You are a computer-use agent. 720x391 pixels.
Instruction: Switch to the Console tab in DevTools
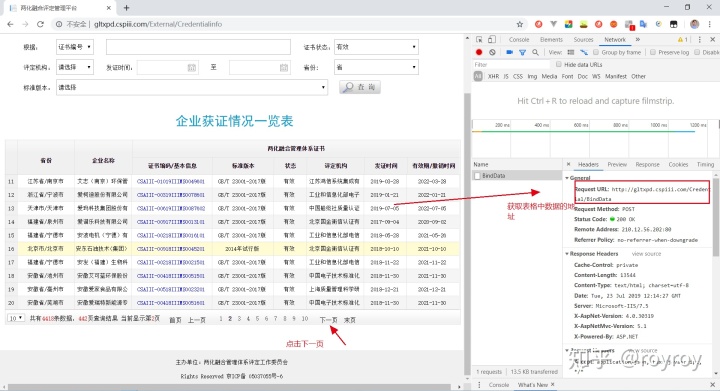tap(519, 40)
